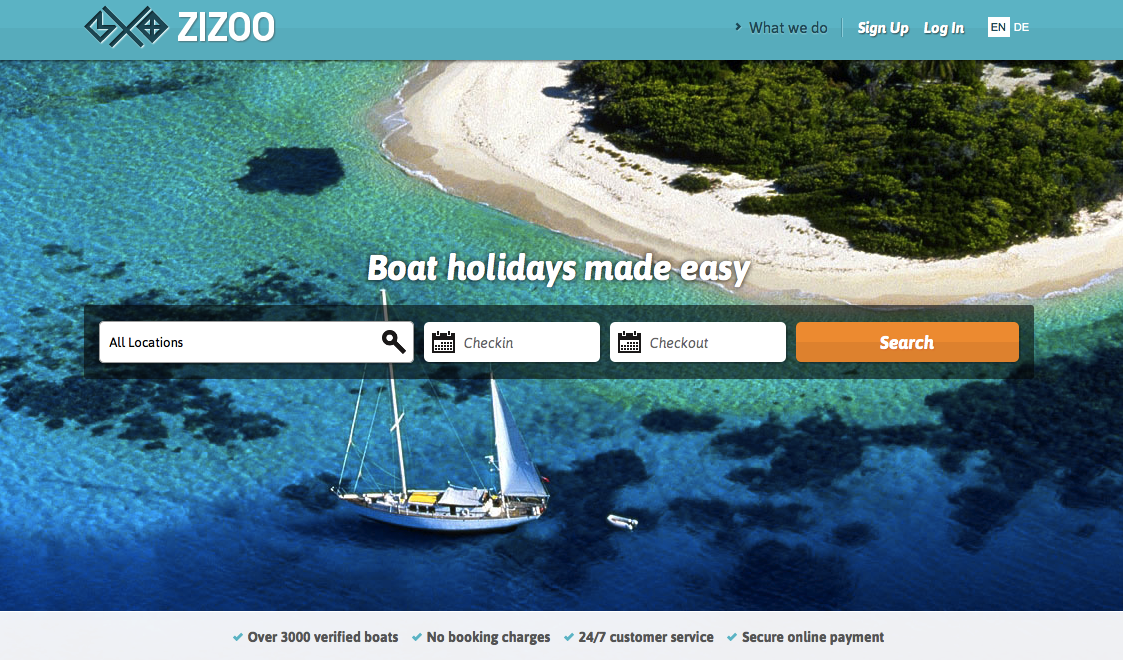
Task: Click checkmark next to Over 3000 verified boats
Action: 238,637
